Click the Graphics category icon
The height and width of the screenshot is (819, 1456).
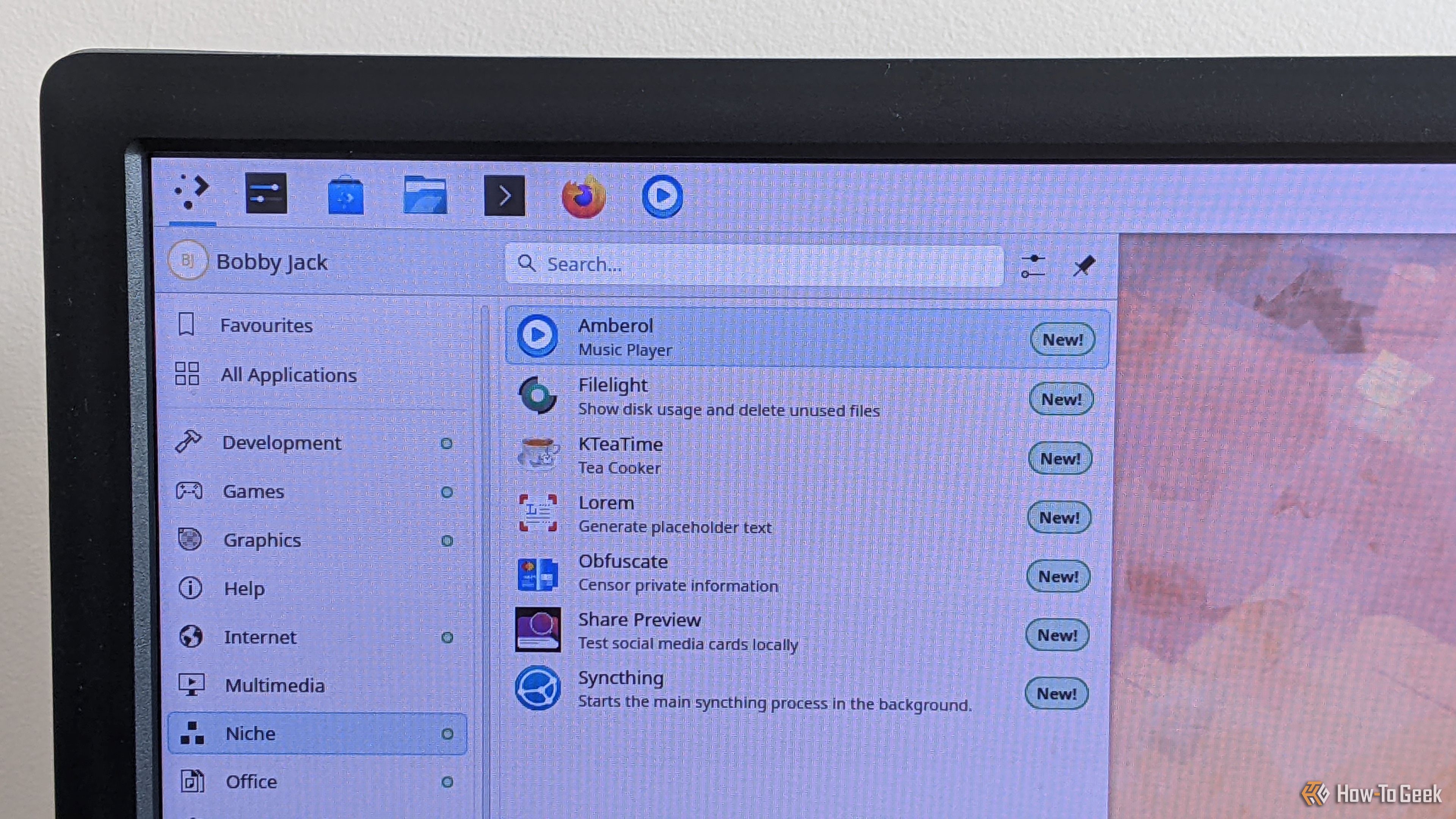click(189, 539)
